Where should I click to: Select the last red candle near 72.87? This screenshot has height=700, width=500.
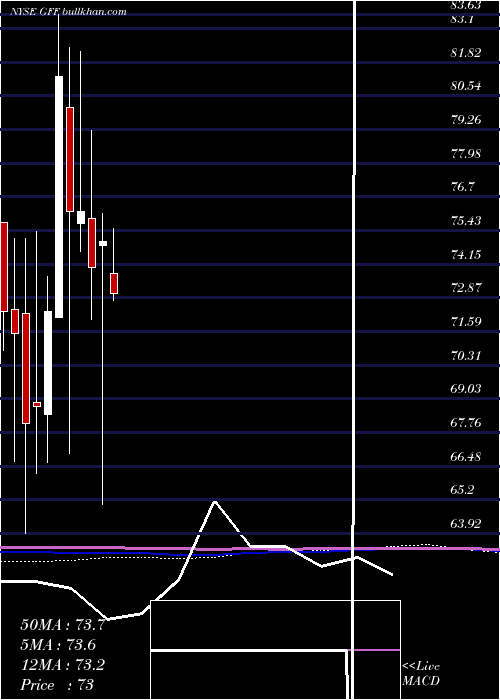(x=114, y=283)
